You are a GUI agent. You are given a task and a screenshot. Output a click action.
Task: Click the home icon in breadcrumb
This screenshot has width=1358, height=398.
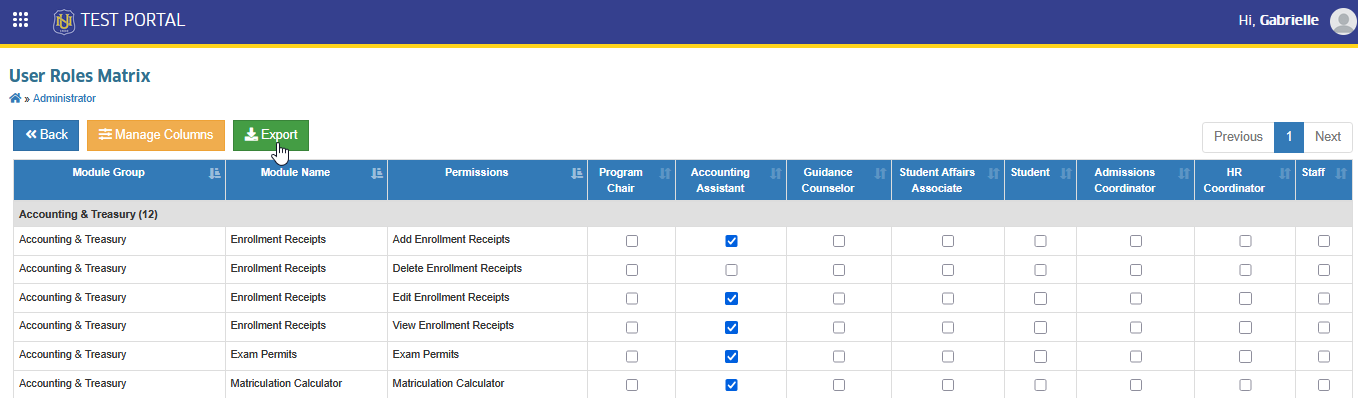[15, 98]
